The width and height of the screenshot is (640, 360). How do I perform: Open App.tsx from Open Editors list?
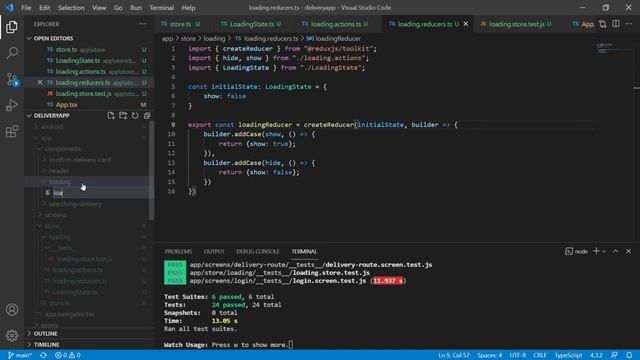pyautogui.click(x=67, y=104)
